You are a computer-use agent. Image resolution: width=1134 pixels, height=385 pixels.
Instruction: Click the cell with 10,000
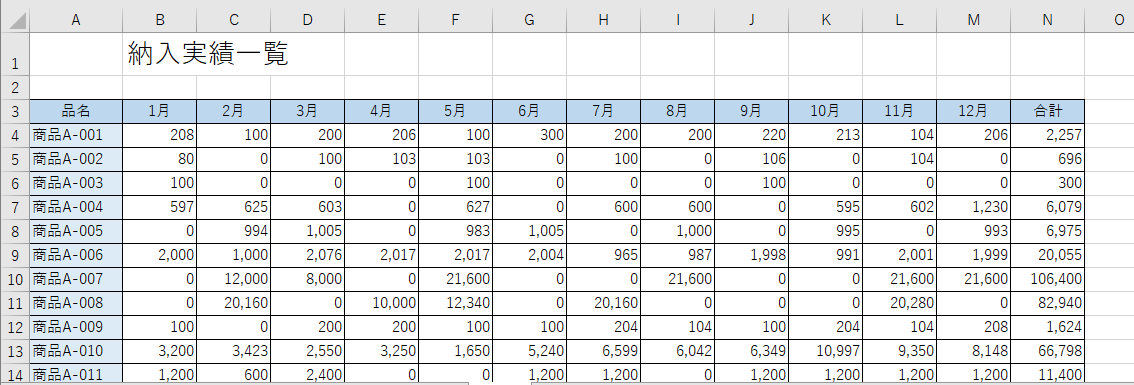tap(381, 303)
